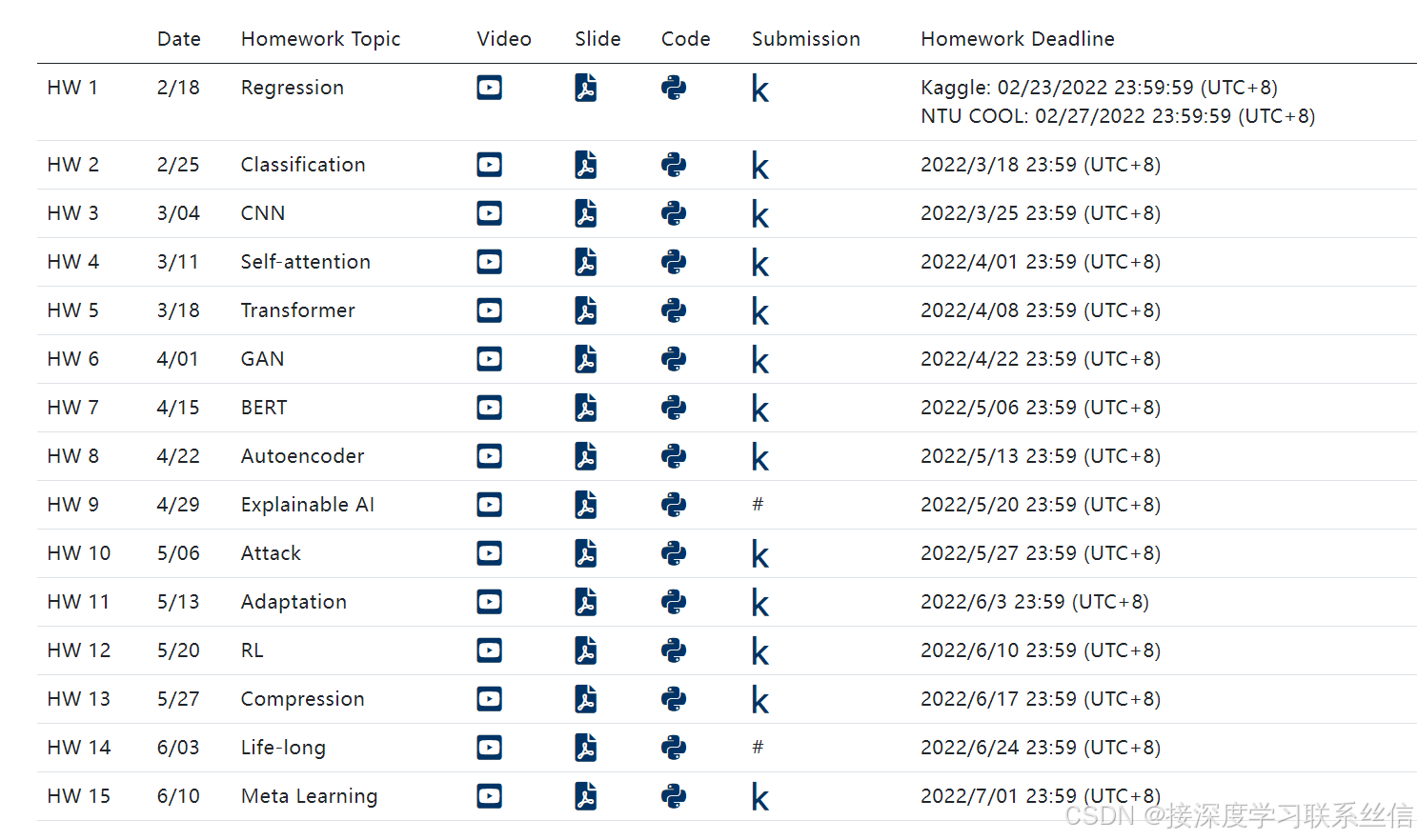The image size is (1417, 840).
Task: Open the HW 7 BERT Python code icon
Action: point(674,408)
